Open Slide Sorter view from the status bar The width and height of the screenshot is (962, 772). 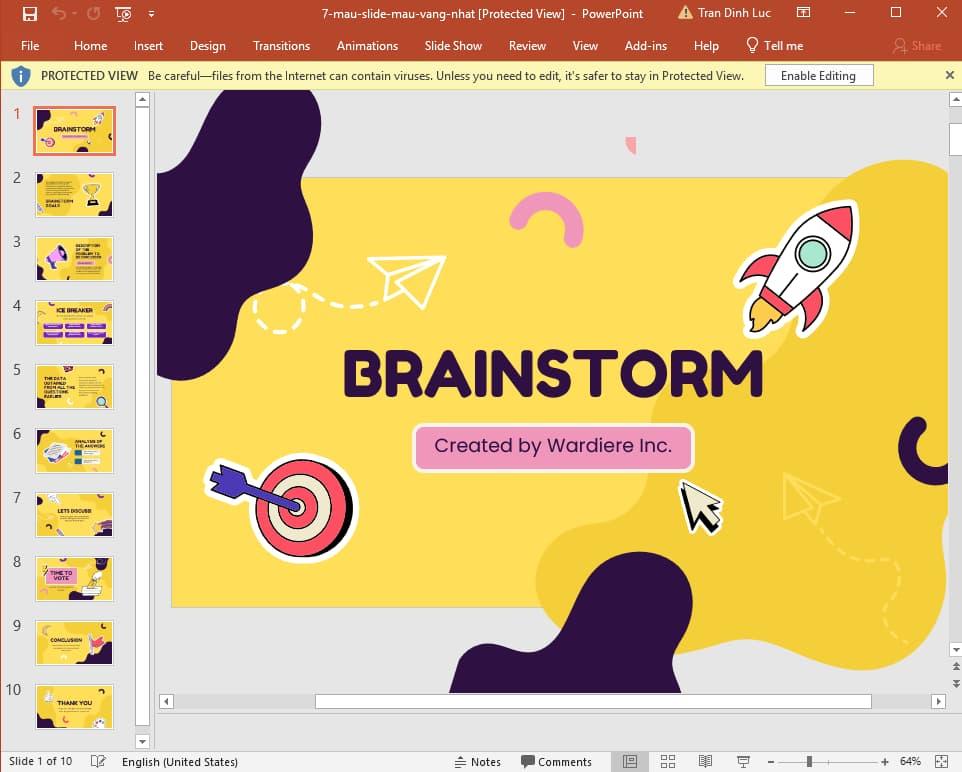[668, 761]
